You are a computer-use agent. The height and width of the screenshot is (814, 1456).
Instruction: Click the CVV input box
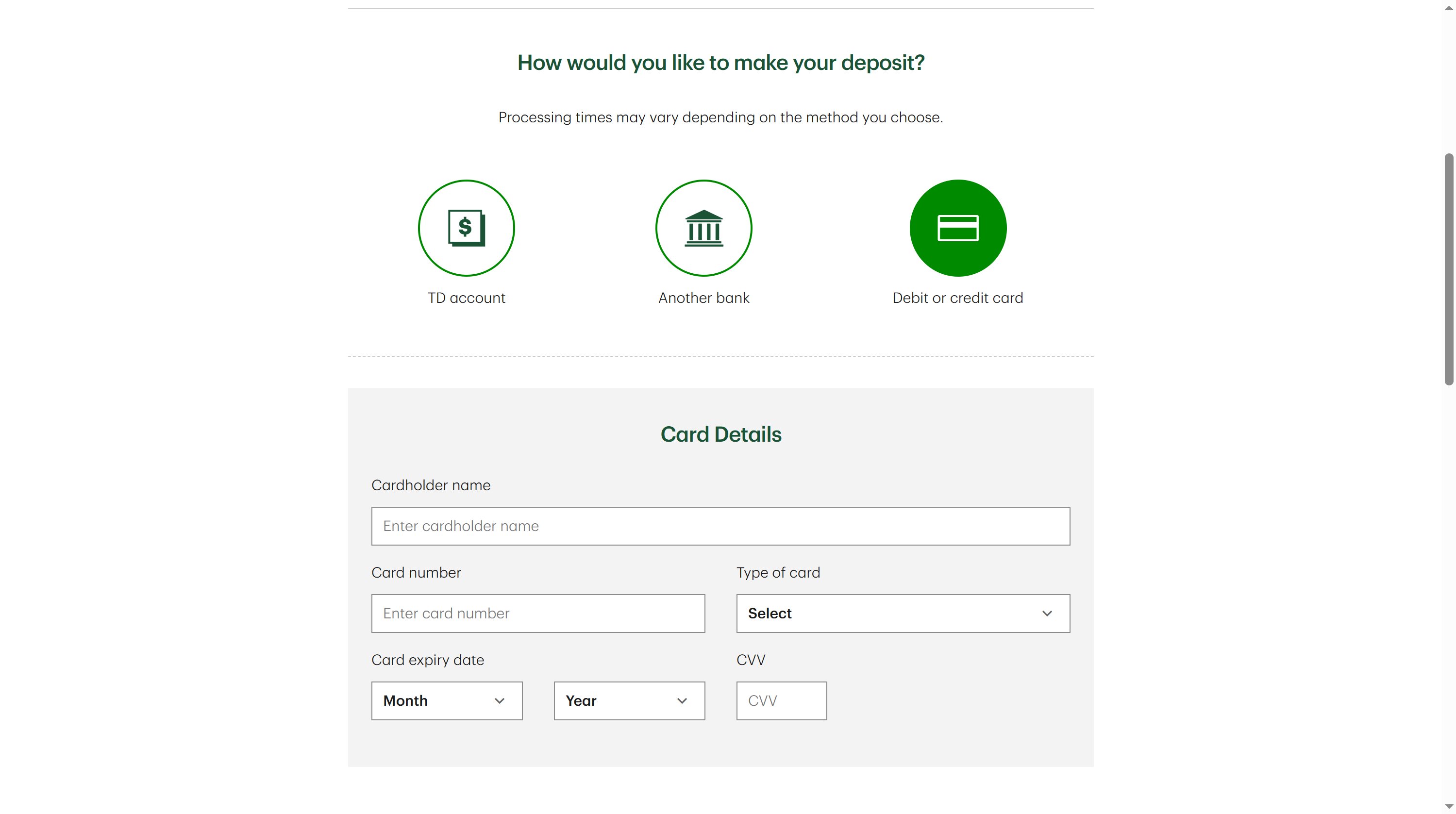click(x=781, y=701)
